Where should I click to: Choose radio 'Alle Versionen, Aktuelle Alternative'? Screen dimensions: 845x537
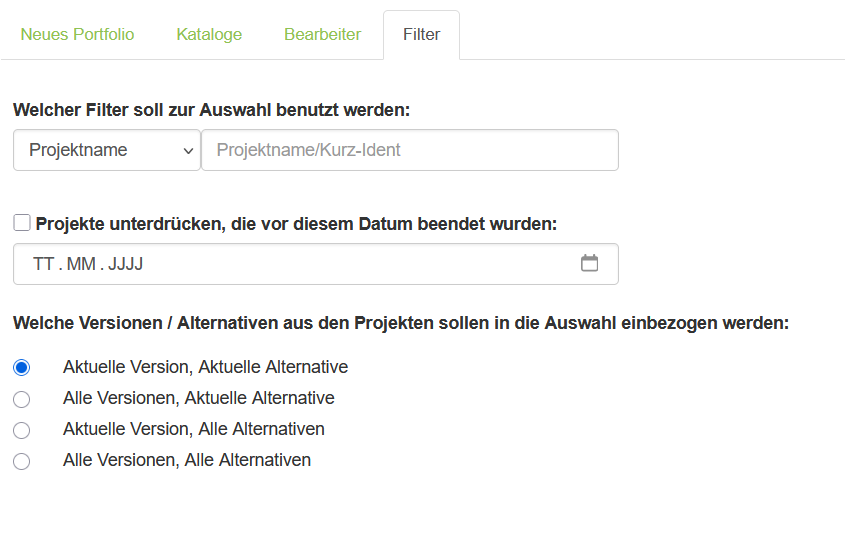click(x=21, y=399)
